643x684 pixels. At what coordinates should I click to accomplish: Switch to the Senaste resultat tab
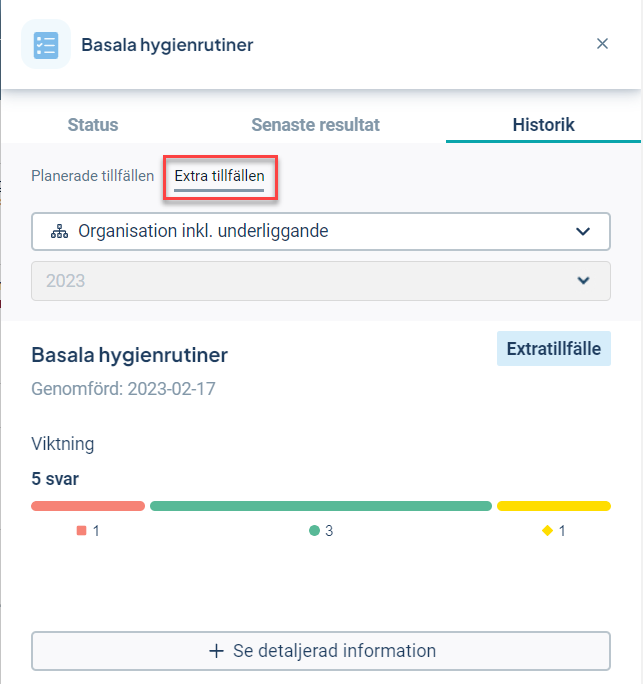click(x=315, y=125)
